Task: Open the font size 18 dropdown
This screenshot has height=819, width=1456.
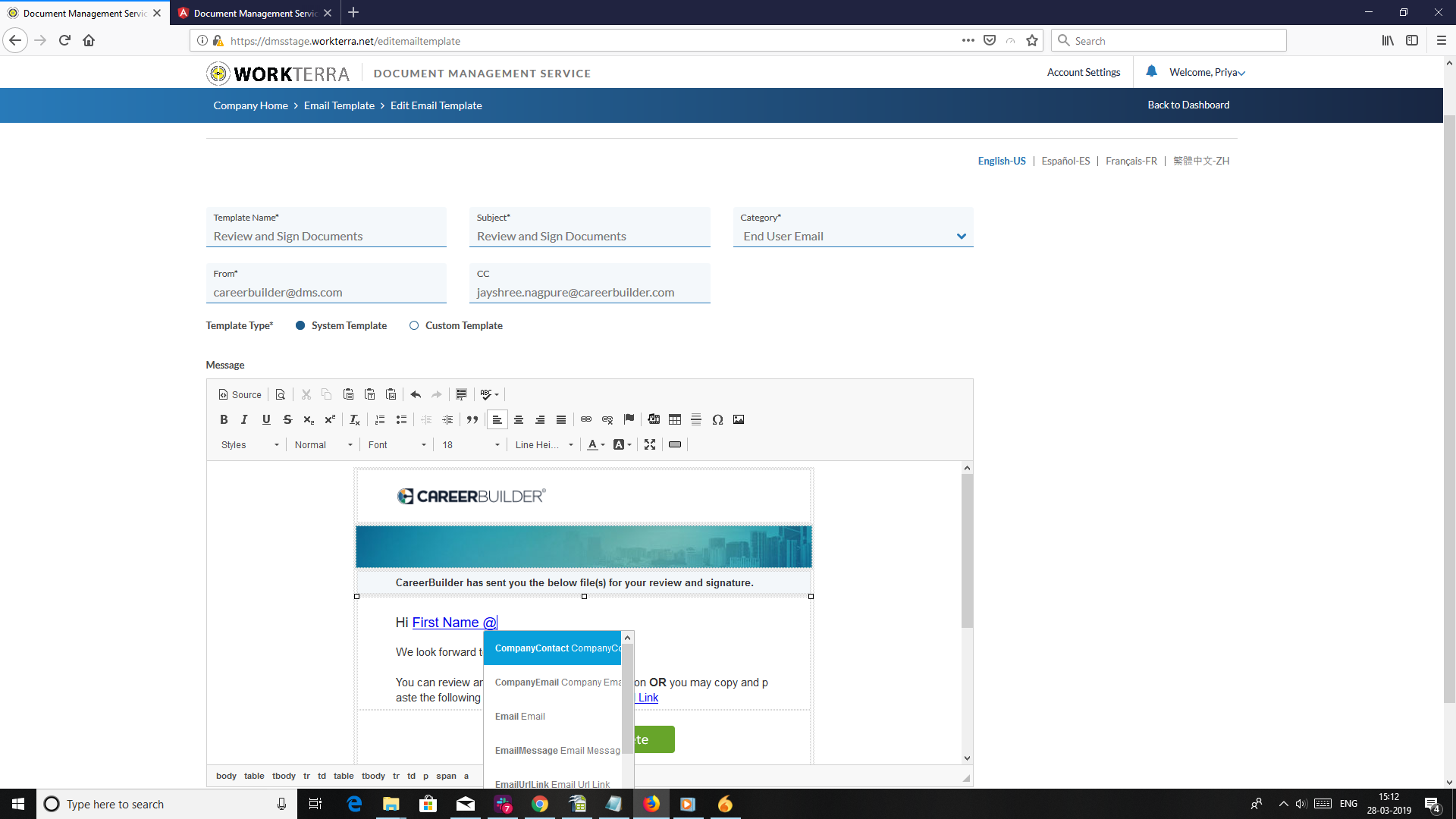Action: pos(471,444)
